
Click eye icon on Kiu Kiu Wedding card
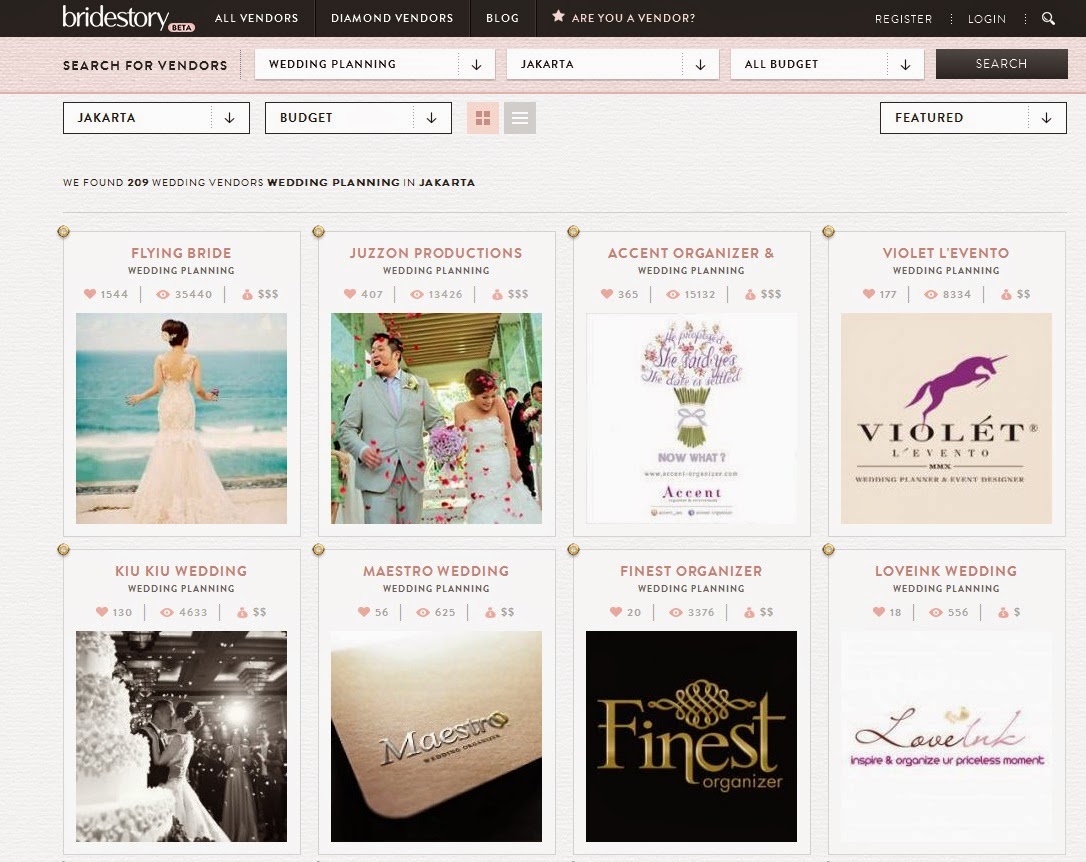click(x=167, y=612)
